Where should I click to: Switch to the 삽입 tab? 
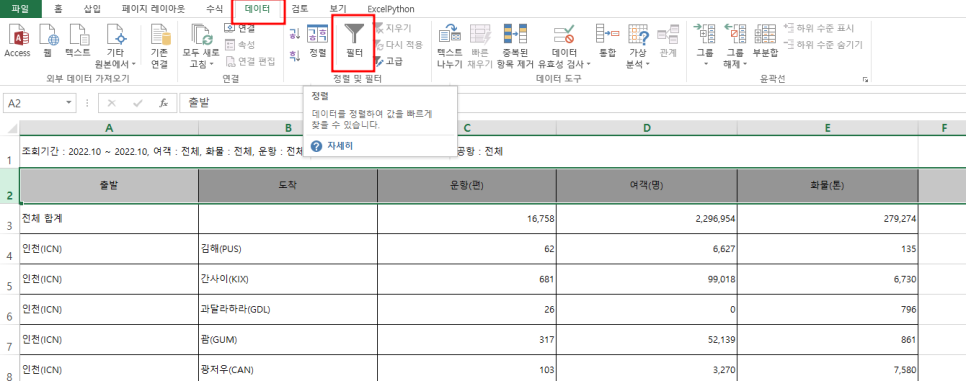coord(92,9)
